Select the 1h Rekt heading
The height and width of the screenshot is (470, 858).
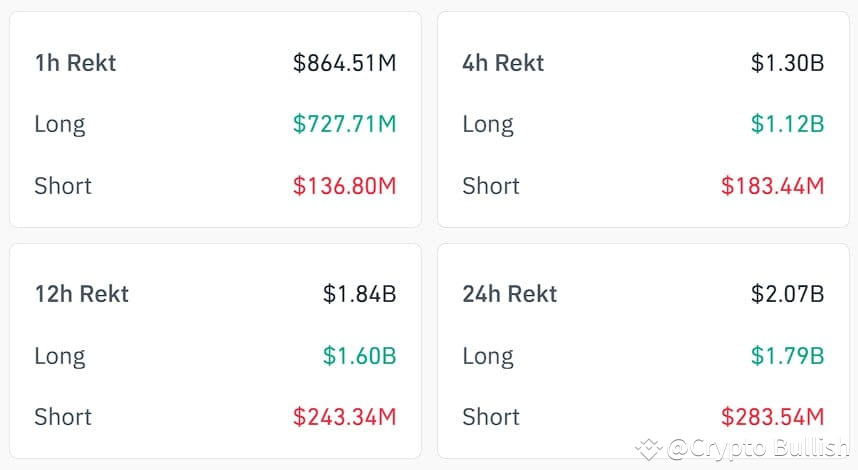[76, 63]
